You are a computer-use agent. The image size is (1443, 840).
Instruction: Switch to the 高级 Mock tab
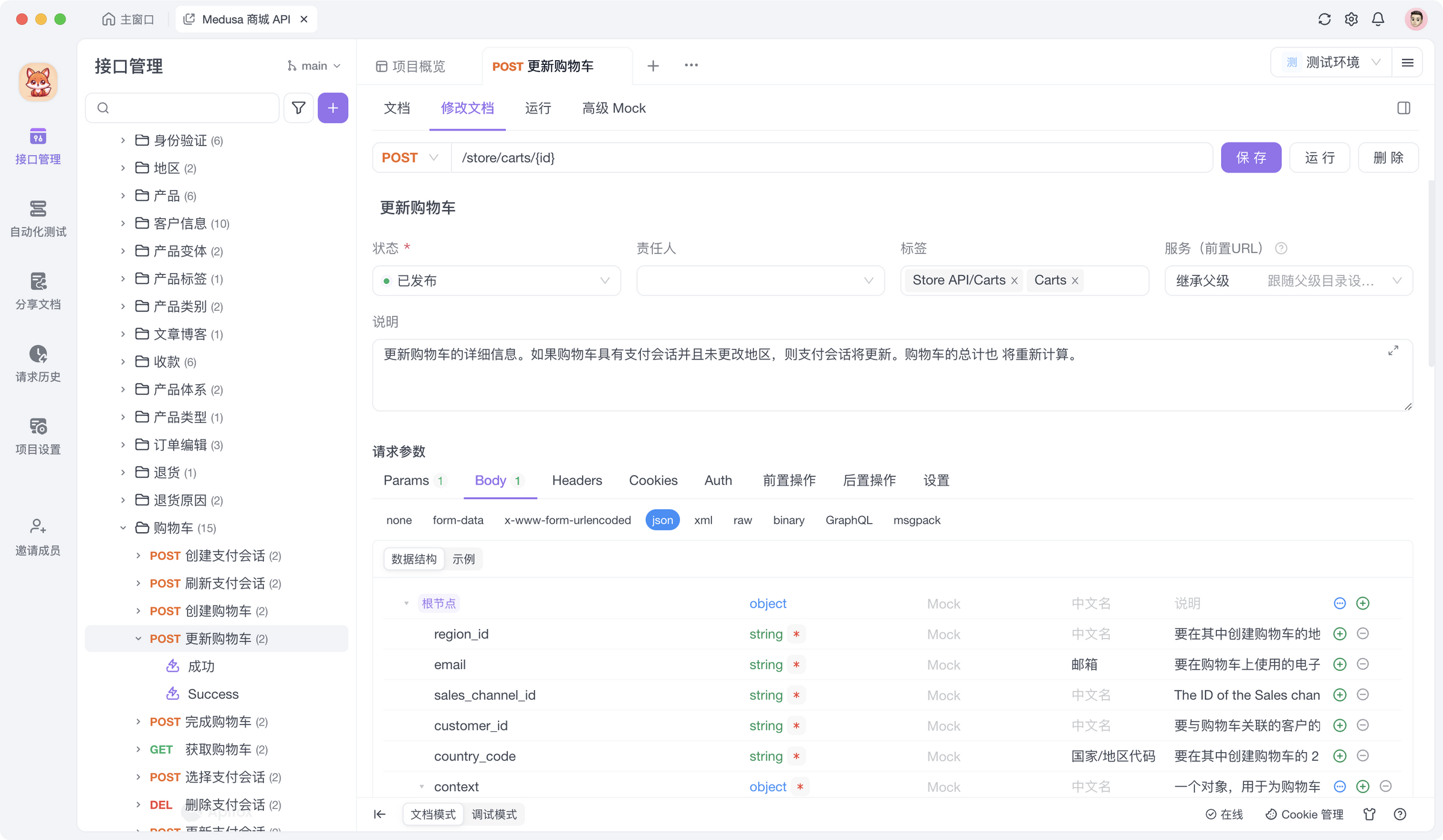(613, 108)
